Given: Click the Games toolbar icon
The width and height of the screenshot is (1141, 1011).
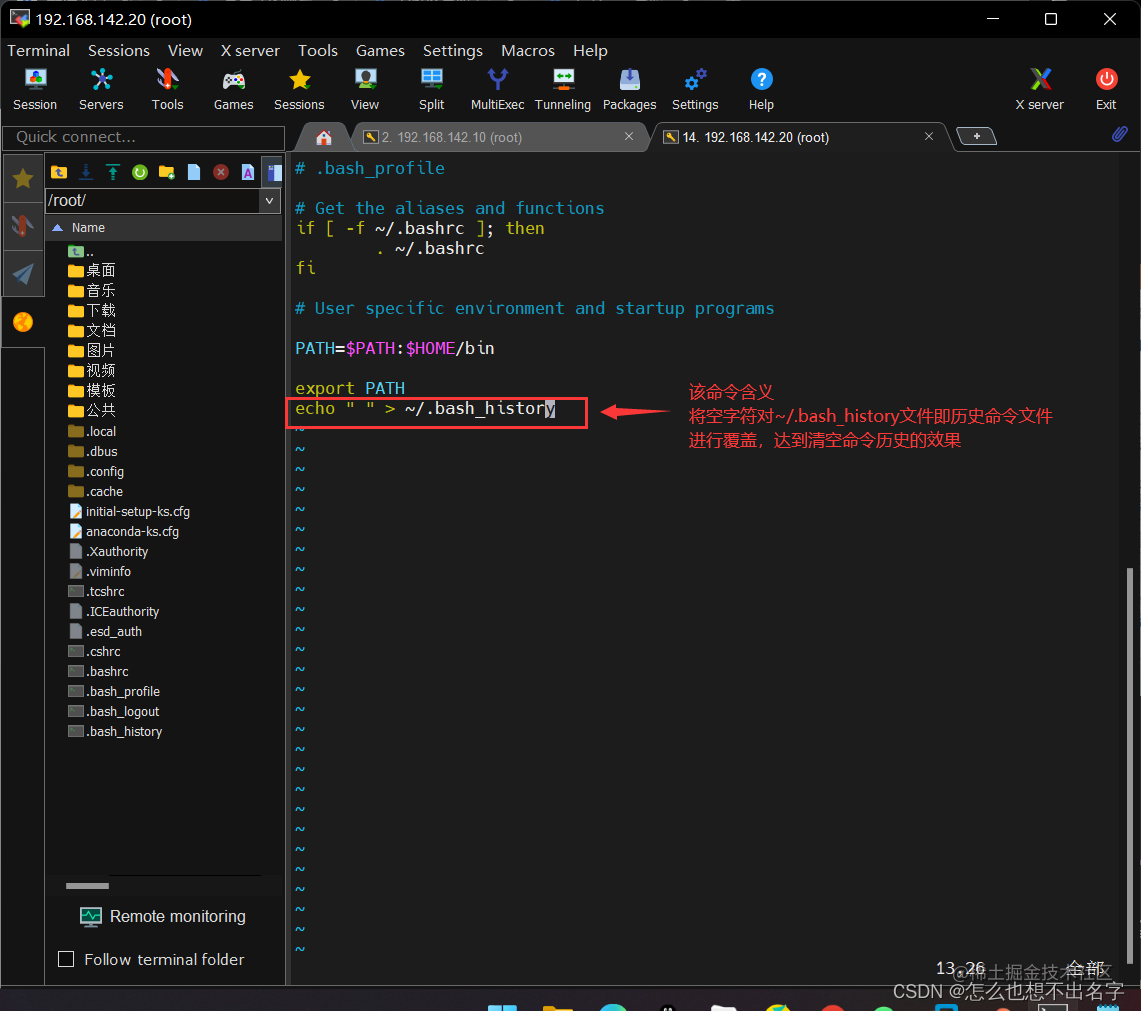Looking at the screenshot, I should [x=234, y=89].
